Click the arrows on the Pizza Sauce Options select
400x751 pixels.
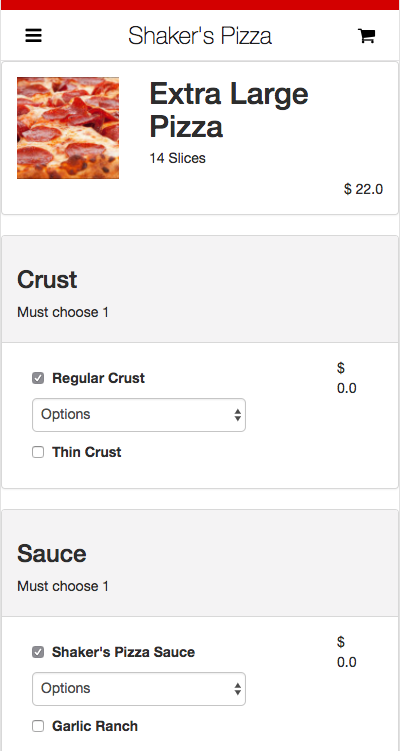pos(238,689)
